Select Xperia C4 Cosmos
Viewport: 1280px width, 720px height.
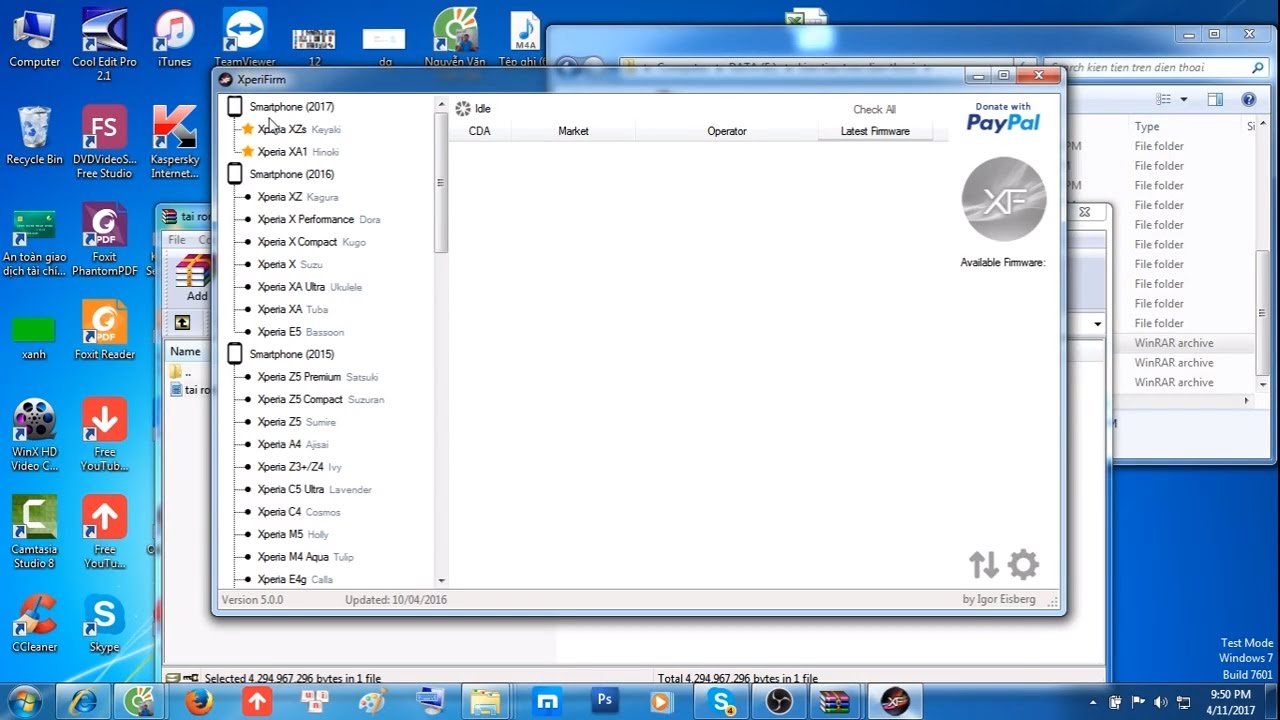pos(298,512)
